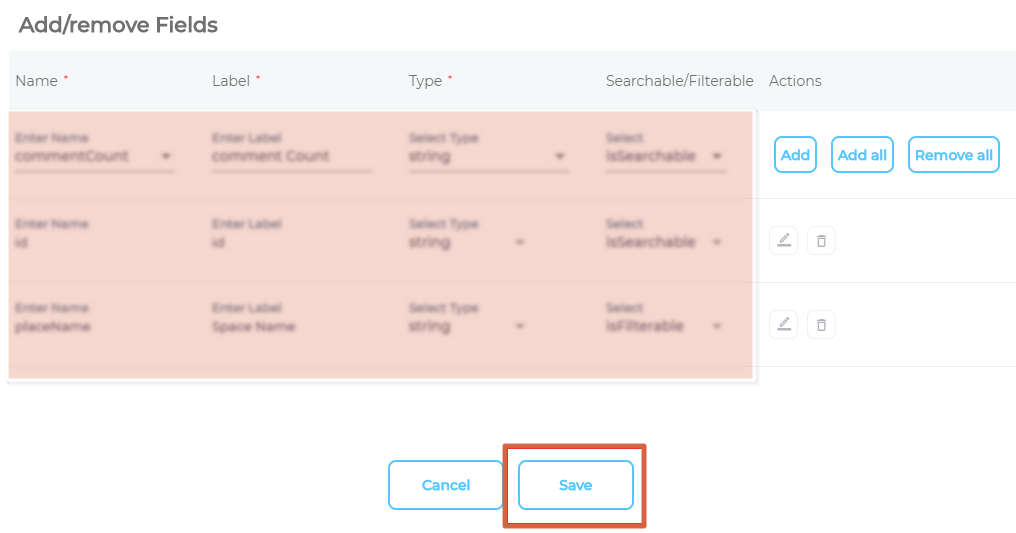Expand isSearchable dropdown for id row
This screenshot has height=533, width=1016.
717,242
